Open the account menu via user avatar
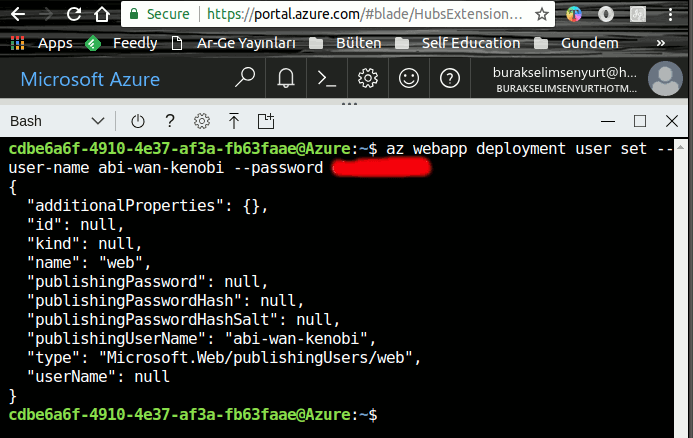This screenshot has width=693, height=438. click(x=665, y=79)
